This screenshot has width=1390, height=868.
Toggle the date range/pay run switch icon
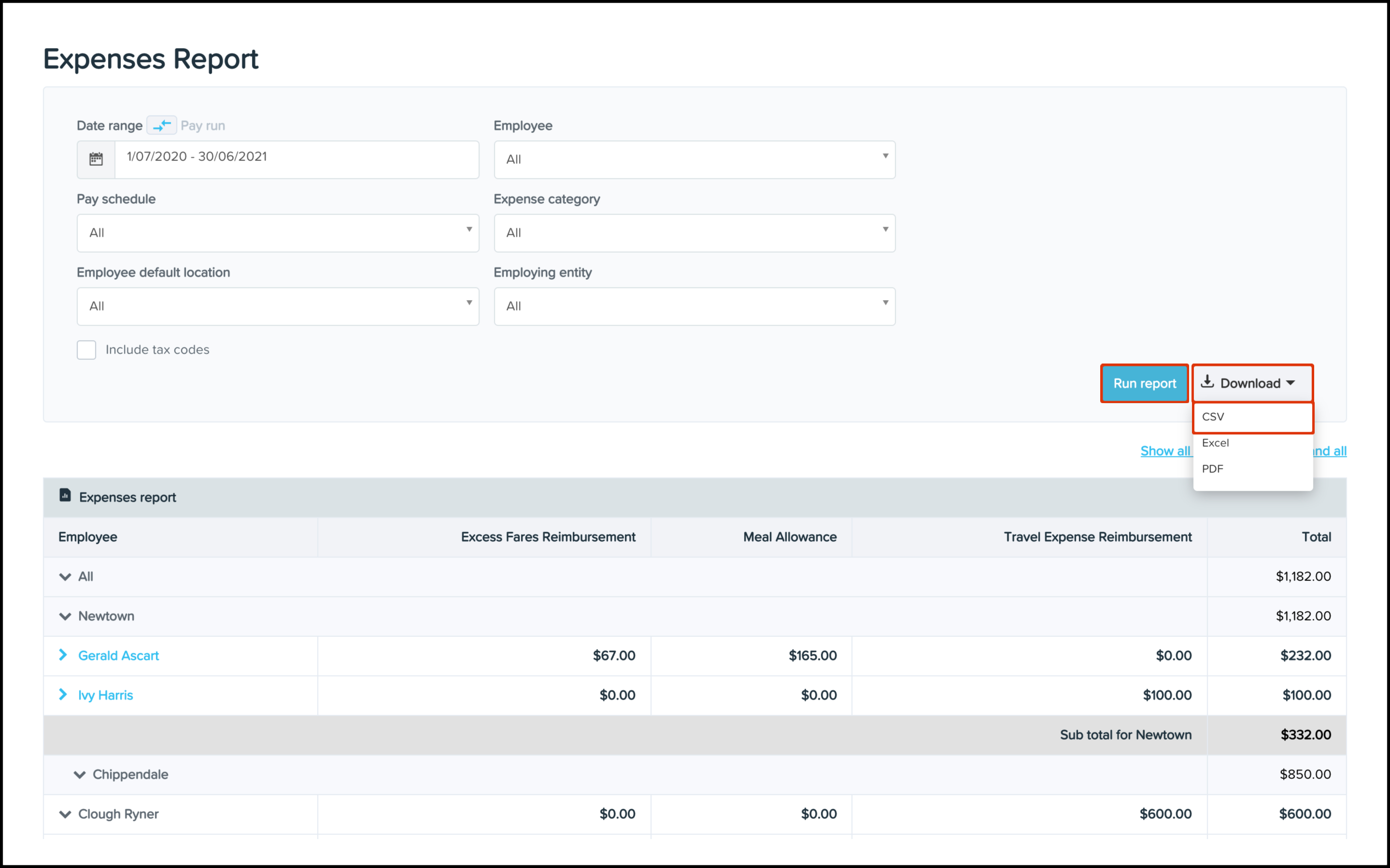click(161, 125)
